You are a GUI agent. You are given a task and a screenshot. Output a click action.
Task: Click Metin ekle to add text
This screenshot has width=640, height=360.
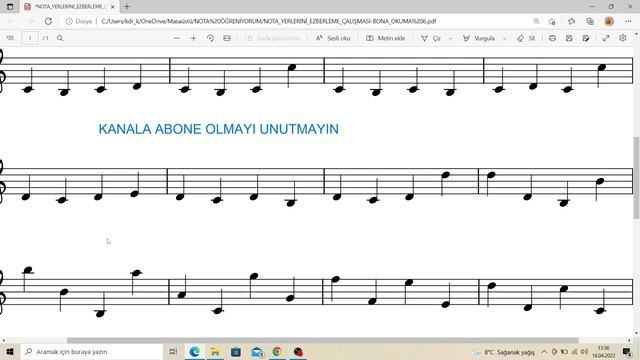[x=386, y=38]
